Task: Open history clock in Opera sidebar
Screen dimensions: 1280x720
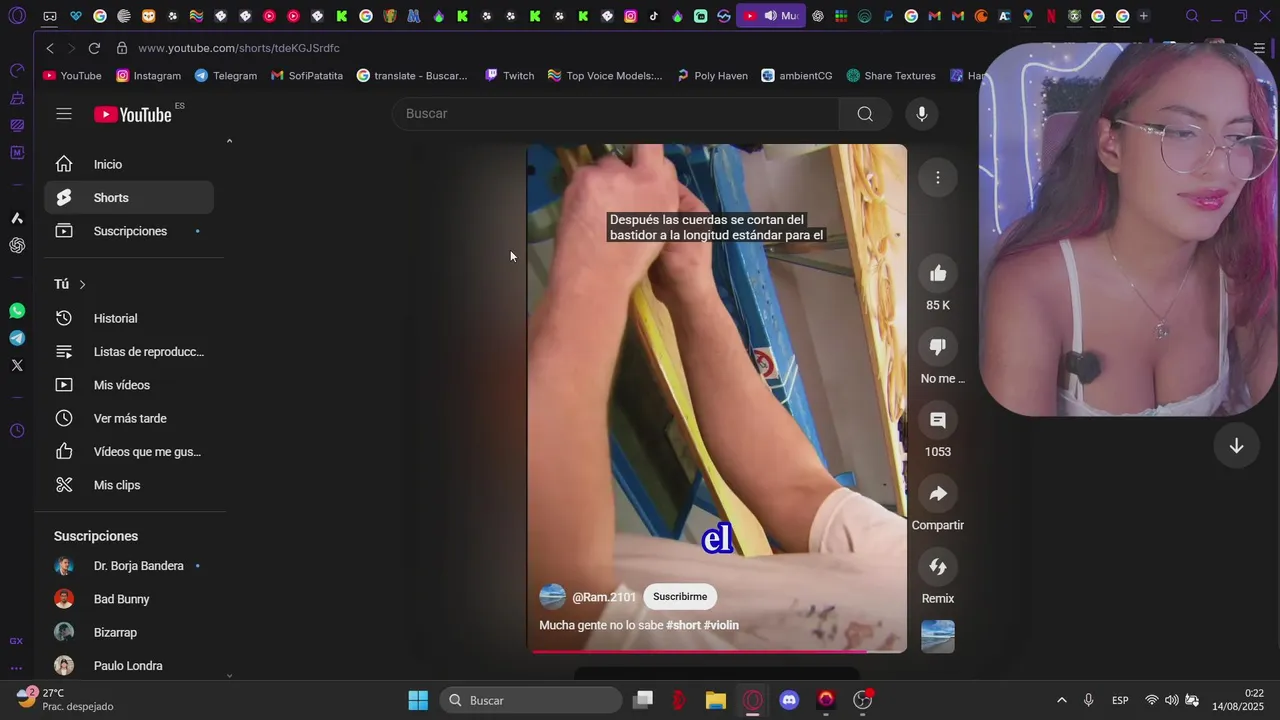Action: [x=17, y=431]
